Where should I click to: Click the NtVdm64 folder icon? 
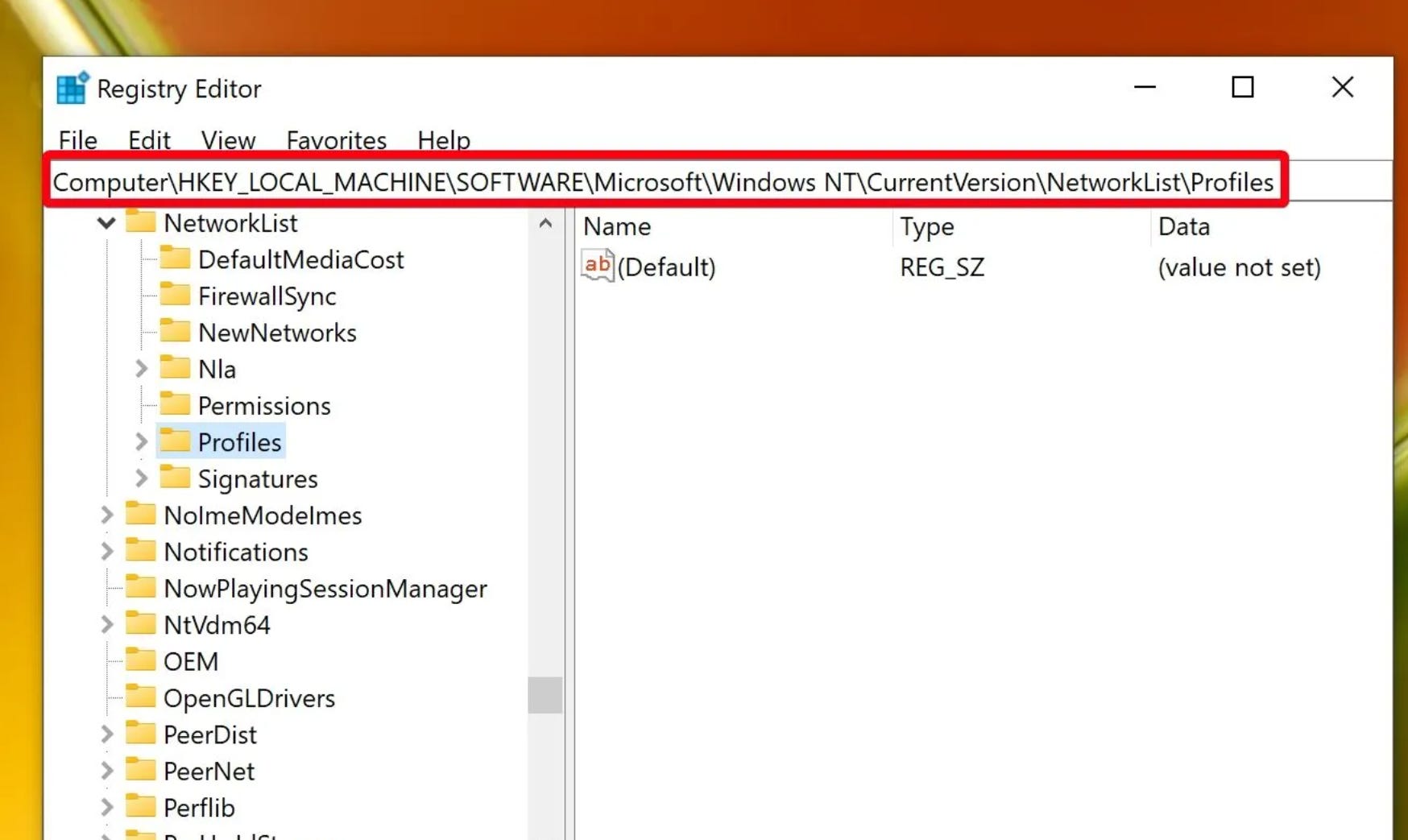coord(141,623)
